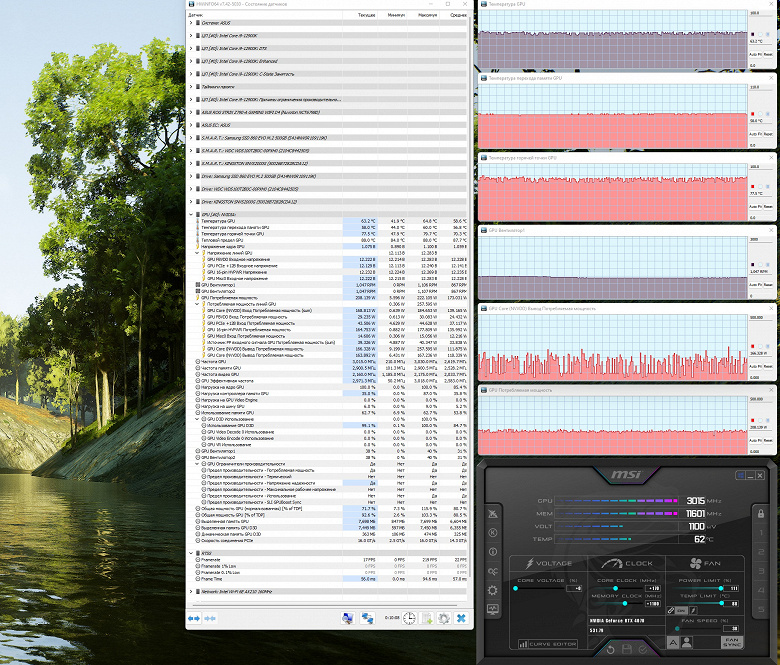This screenshot has width=780, height=665.
Task: Toggle power and temp limit link icon
Action: coord(671,610)
